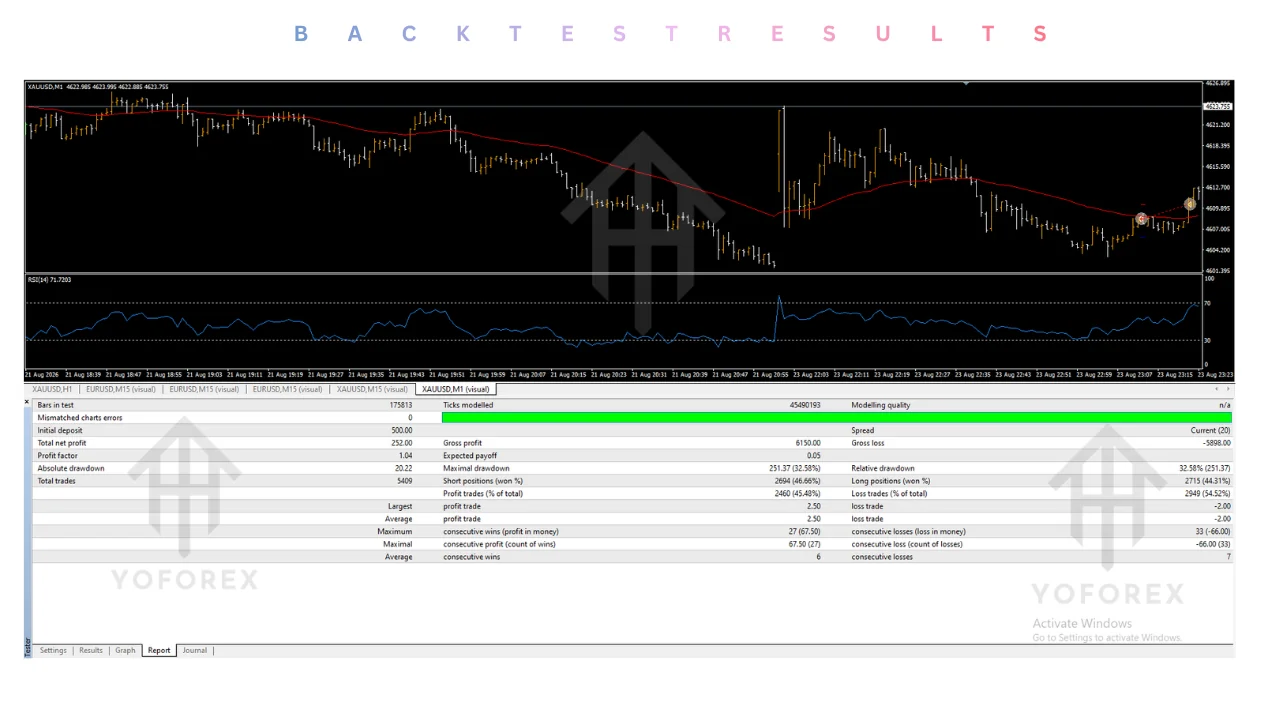The image size is (1280, 720).
Task: Click the Loss trades value 2949 (54.52%)
Action: click(1208, 493)
